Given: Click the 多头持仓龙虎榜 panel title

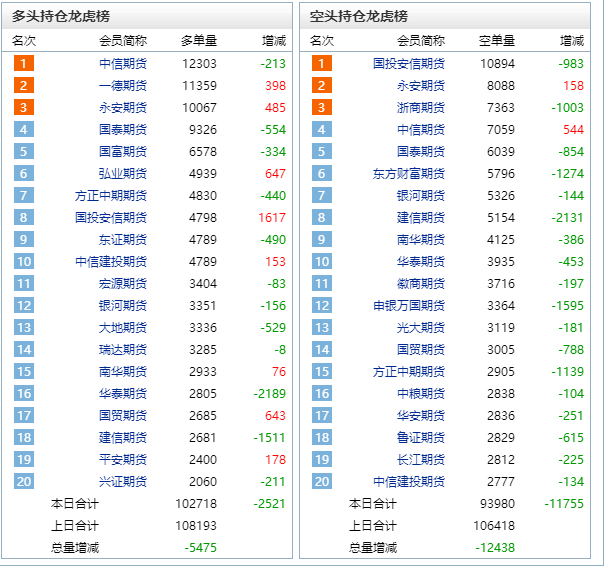Looking at the screenshot, I should coord(61,16).
